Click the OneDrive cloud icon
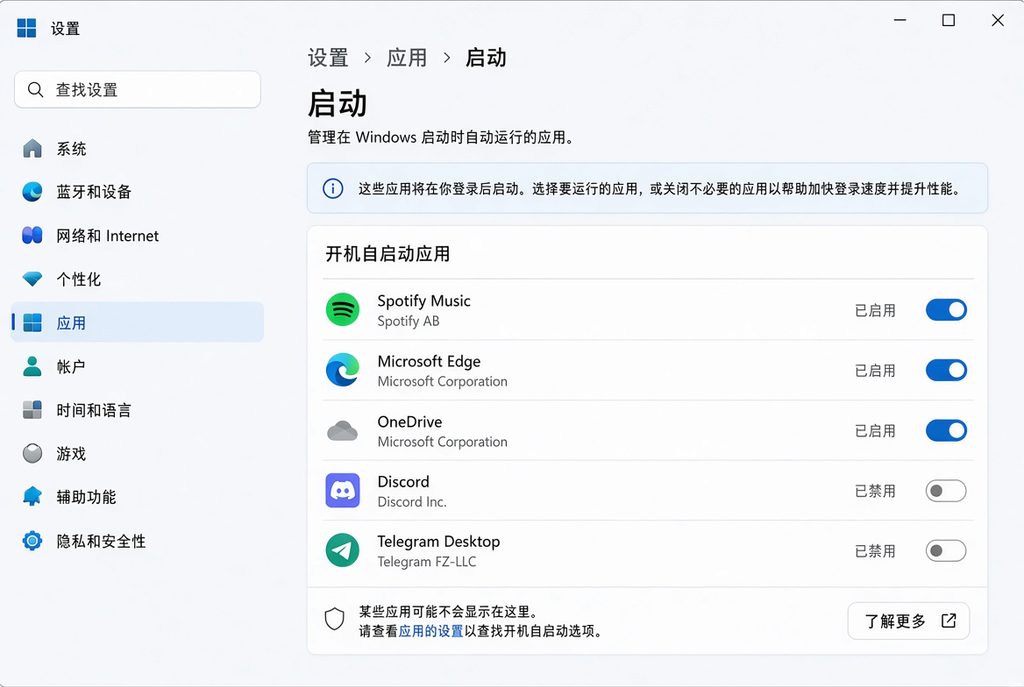The width and height of the screenshot is (1024, 687). [x=342, y=431]
